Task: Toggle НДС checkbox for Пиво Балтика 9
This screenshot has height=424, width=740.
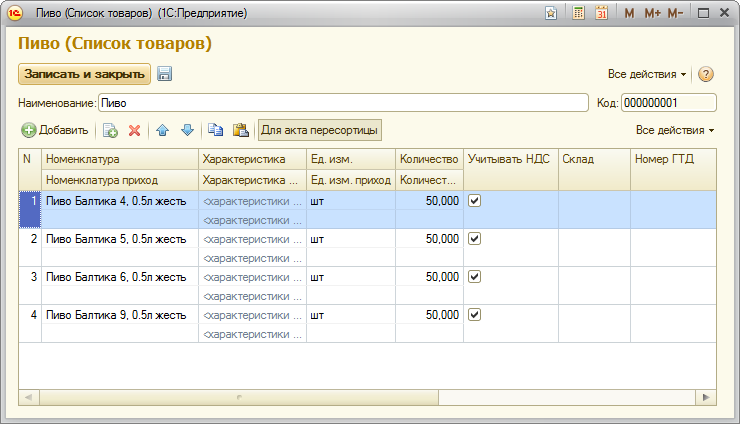Action: coord(474,314)
